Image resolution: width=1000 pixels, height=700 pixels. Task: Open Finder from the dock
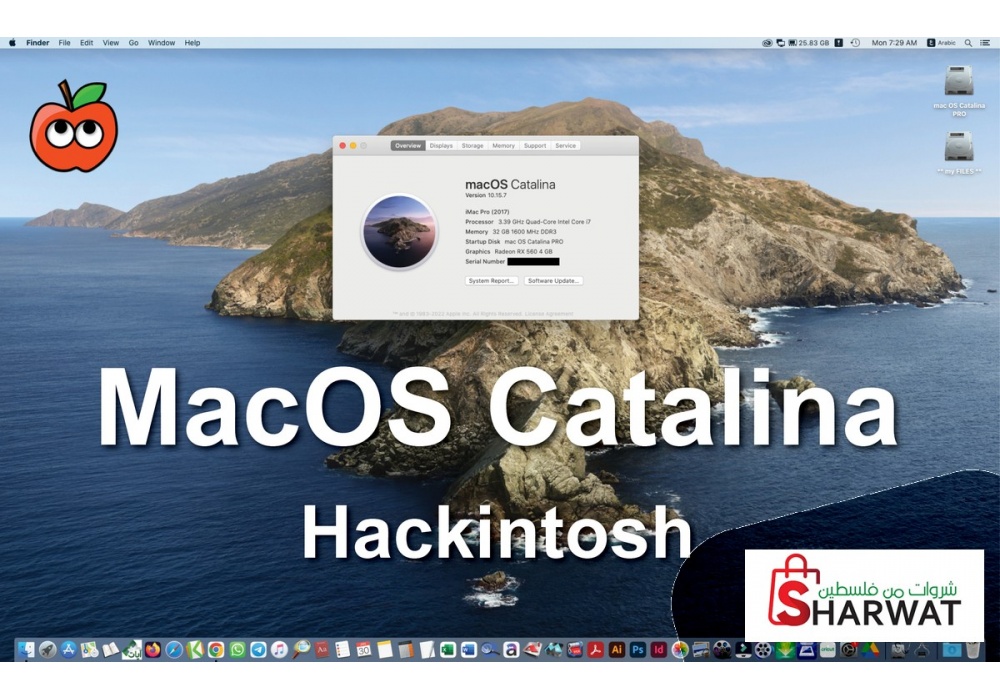[x=26, y=650]
